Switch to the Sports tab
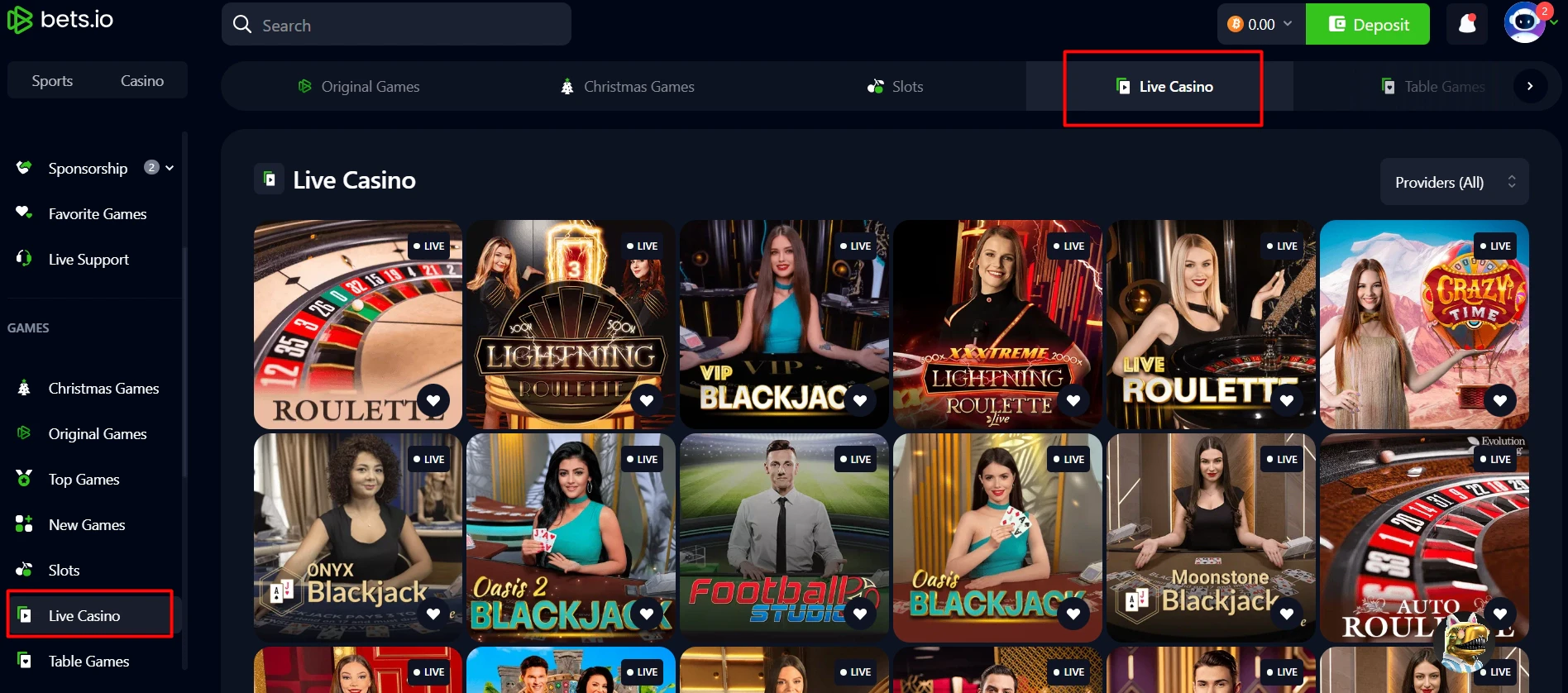The width and height of the screenshot is (1568, 693). (x=52, y=80)
